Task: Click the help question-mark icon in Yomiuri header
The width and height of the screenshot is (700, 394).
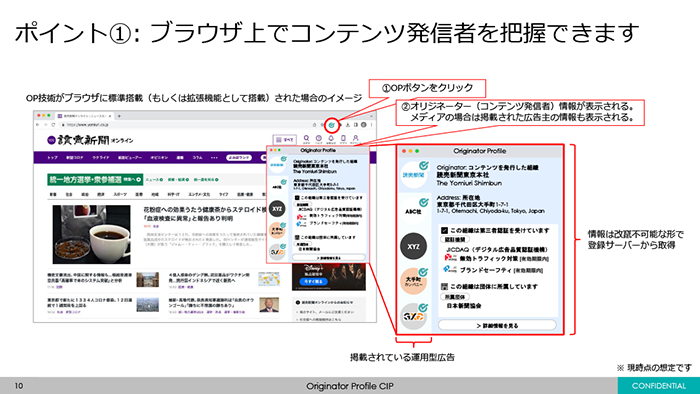Action: [x=319, y=139]
